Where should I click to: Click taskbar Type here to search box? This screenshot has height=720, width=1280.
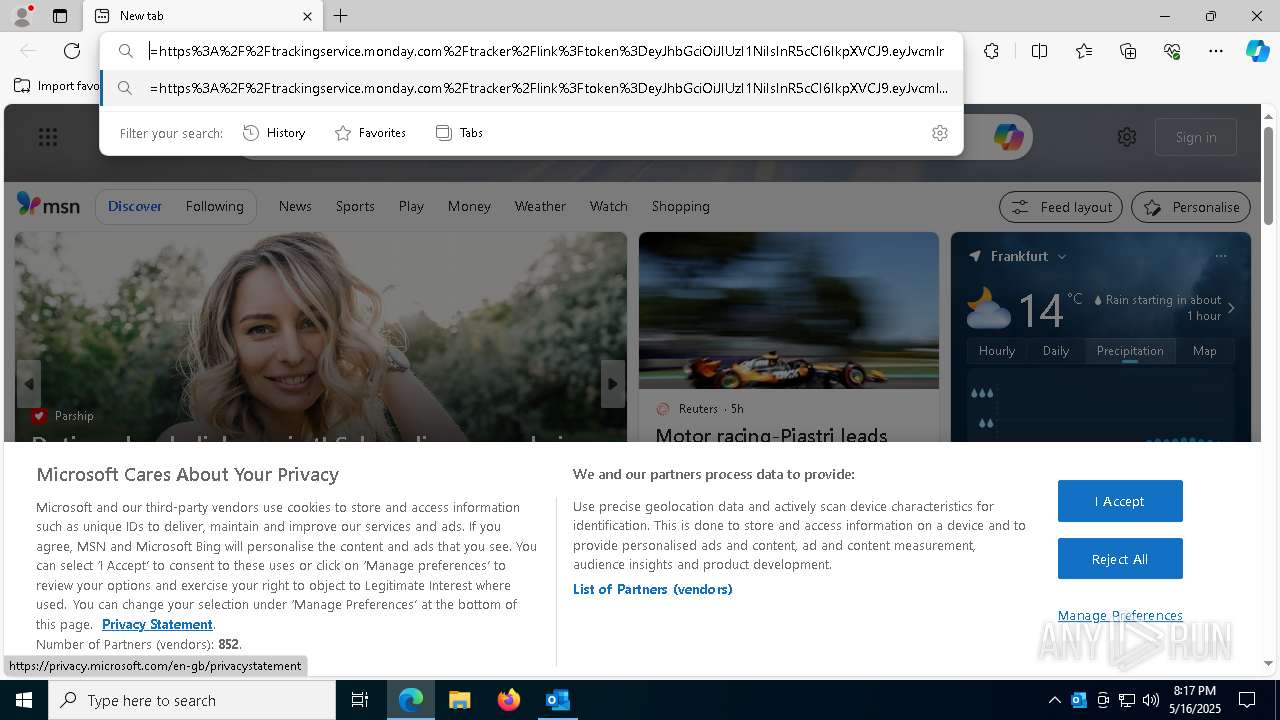tap(192, 700)
